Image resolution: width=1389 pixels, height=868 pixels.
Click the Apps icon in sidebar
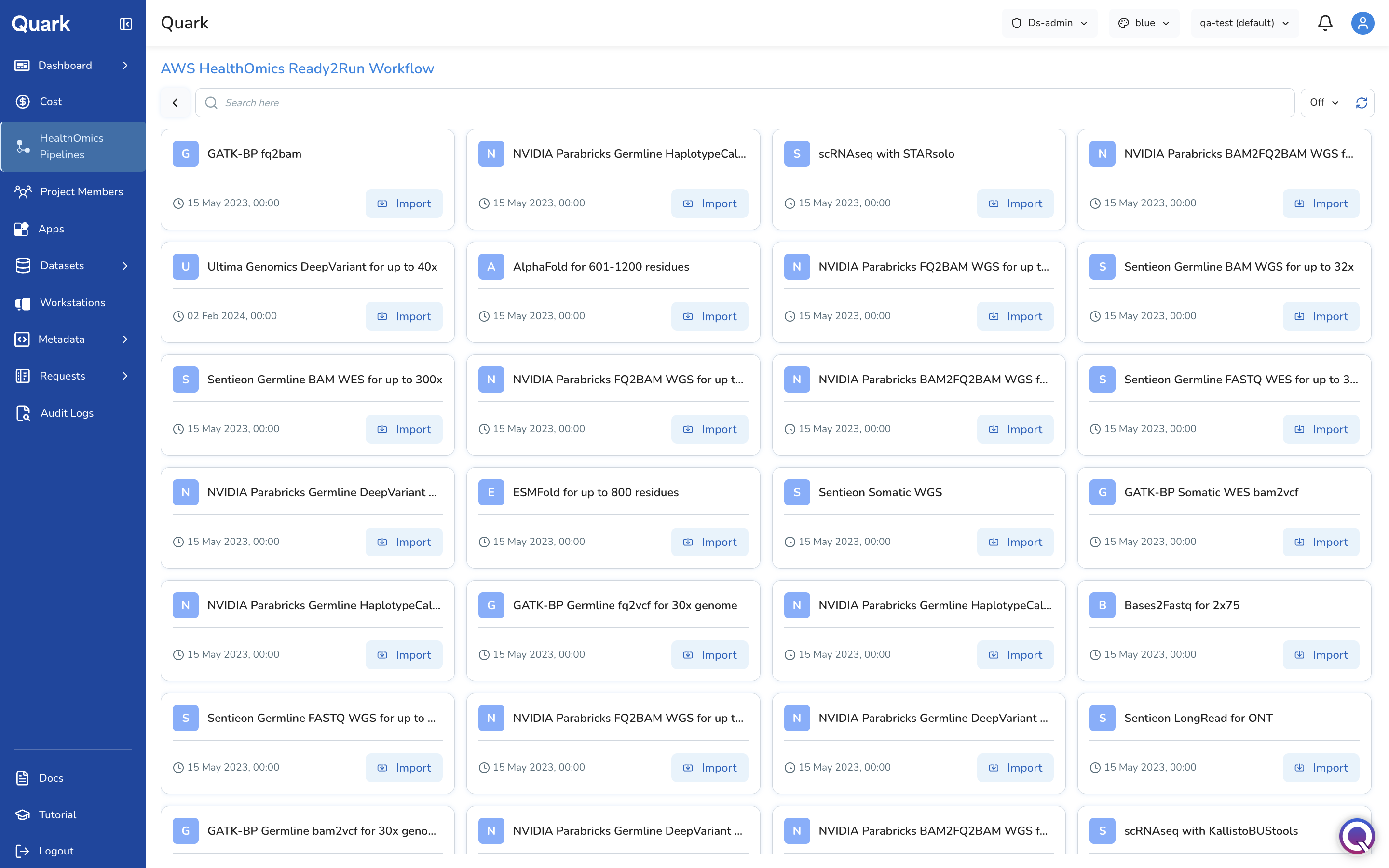(x=22, y=229)
